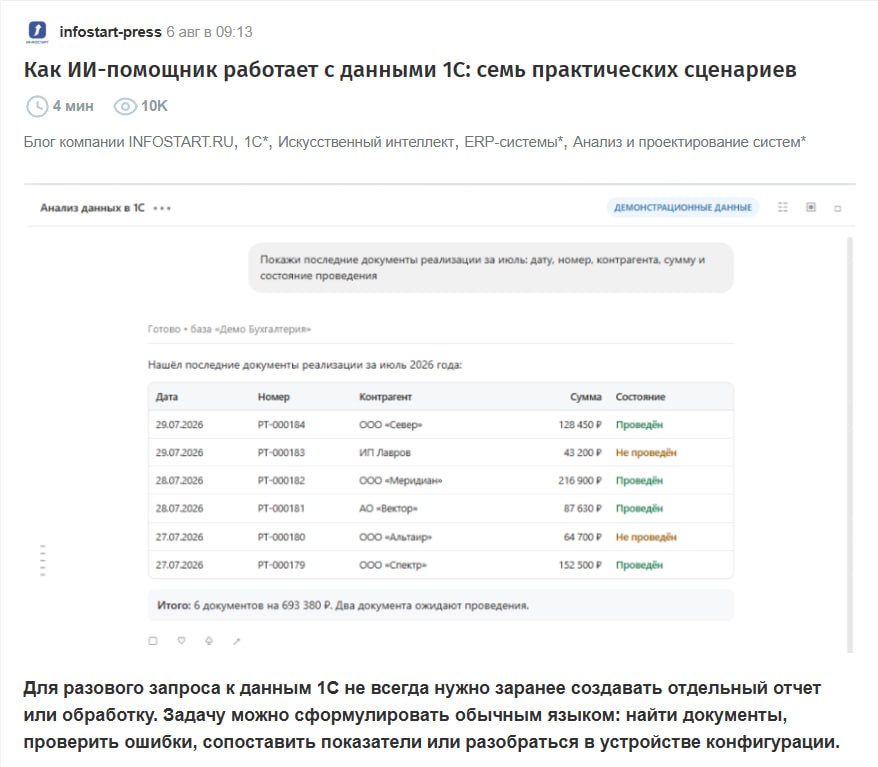Open the ERP-системы* hub link
The image size is (878, 767).
click(x=513, y=142)
